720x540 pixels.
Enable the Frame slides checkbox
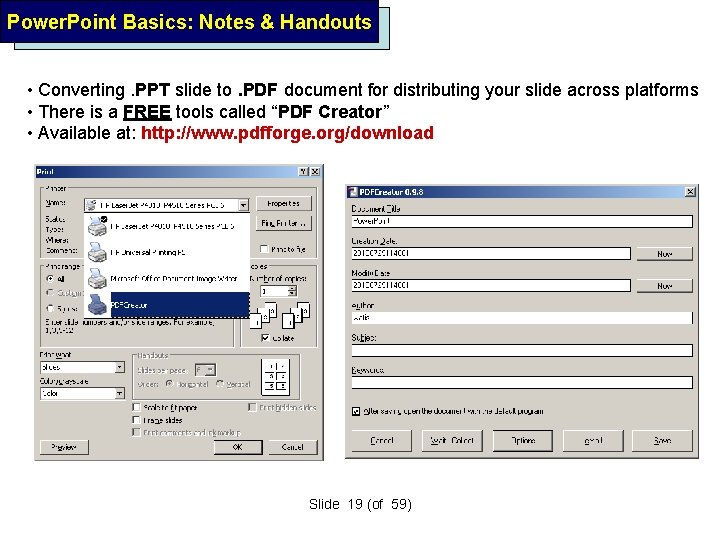click(136, 420)
